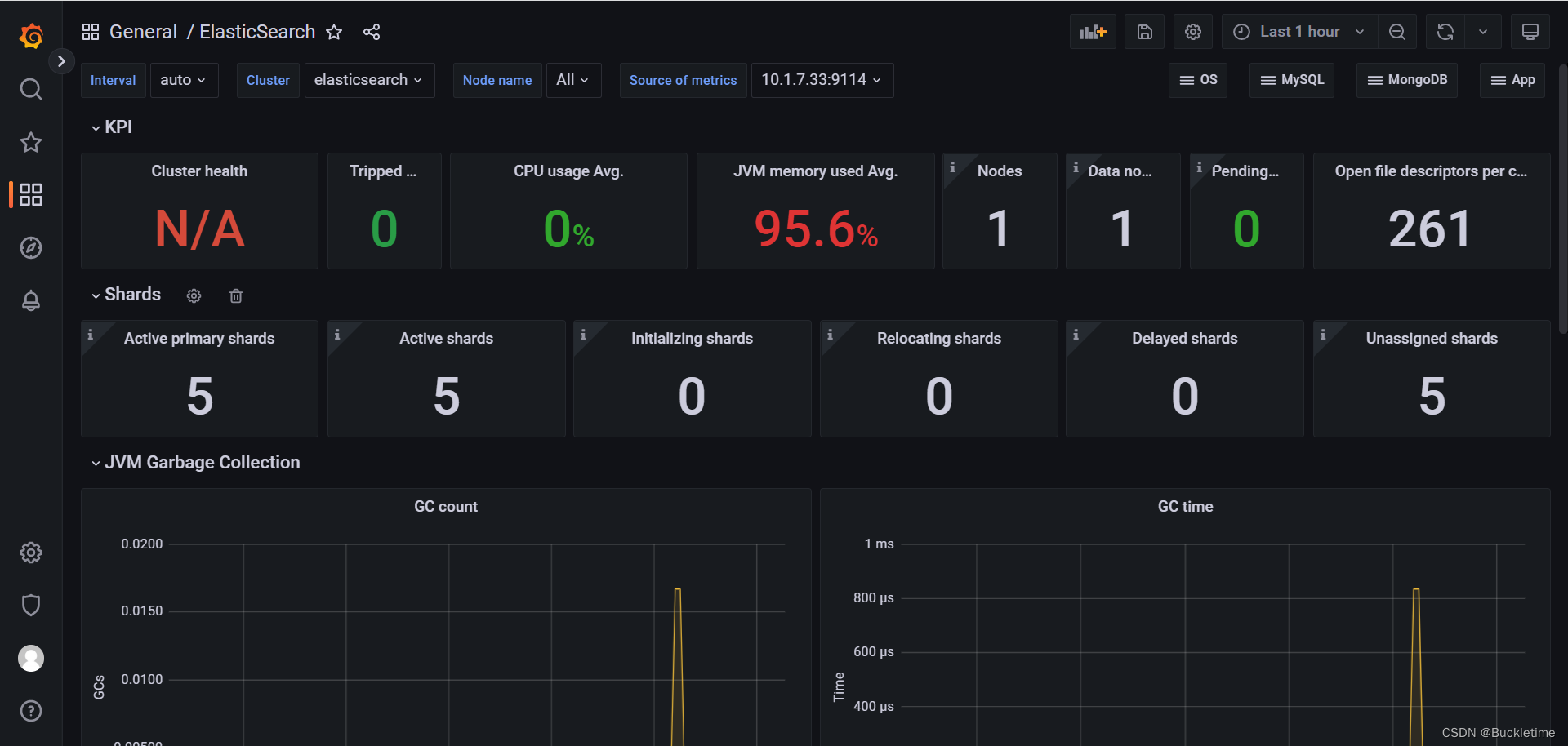
Task: Go to the General folder breadcrumb
Action: (x=143, y=32)
